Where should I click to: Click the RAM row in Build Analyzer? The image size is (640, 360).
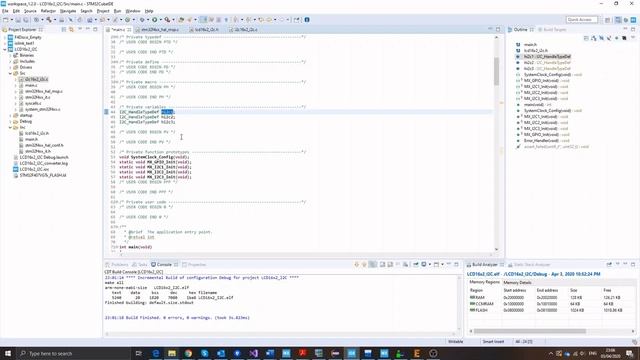551,298
